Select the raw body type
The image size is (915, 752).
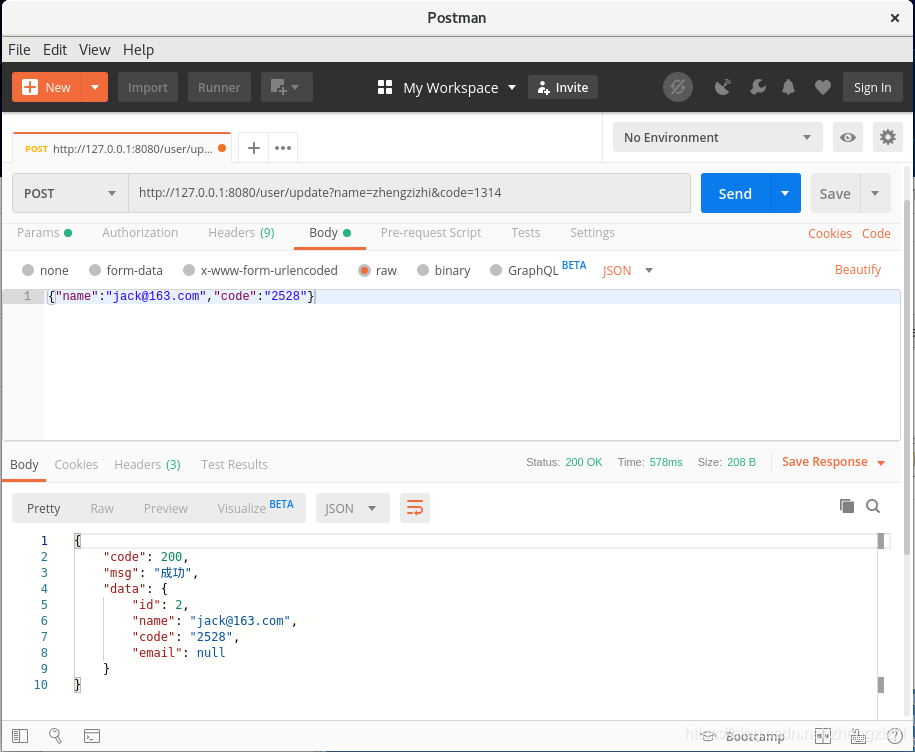click(x=364, y=270)
